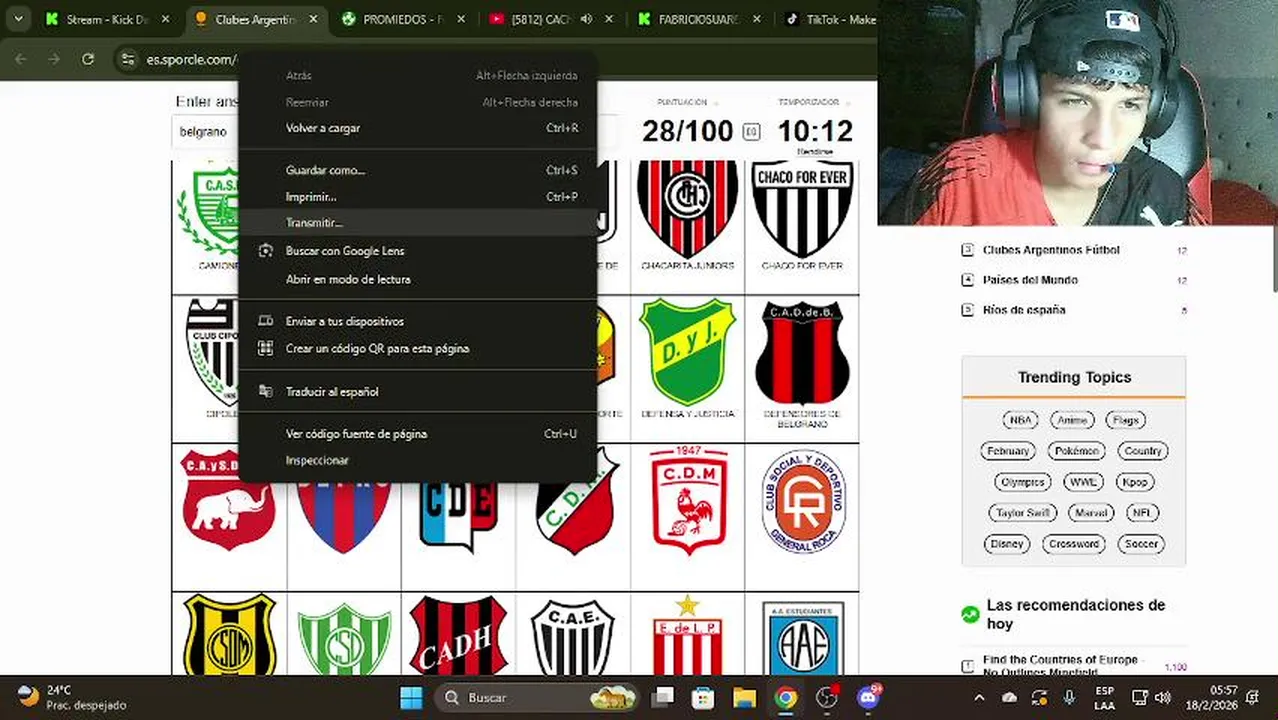The width and height of the screenshot is (1278, 720).
Task: Close the PROMIEDOS tab
Action: [x=461, y=19]
